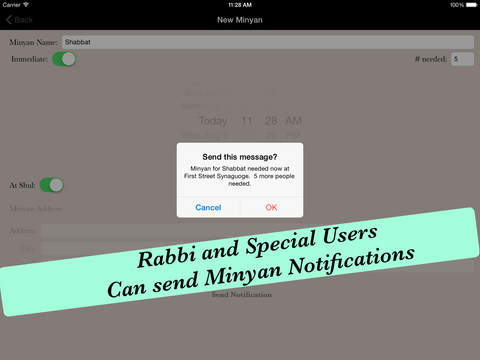
Task: Select AM in the time picker
Action: click(294, 121)
